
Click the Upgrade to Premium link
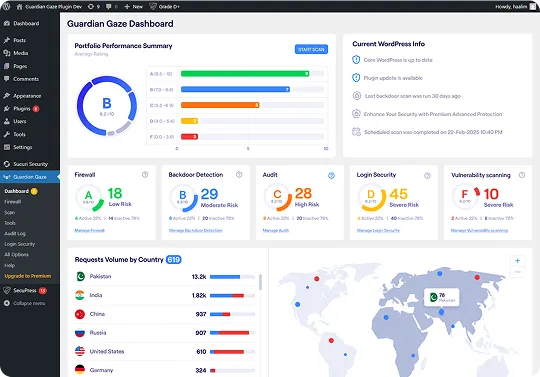pyautogui.click(x=28, y=276)
